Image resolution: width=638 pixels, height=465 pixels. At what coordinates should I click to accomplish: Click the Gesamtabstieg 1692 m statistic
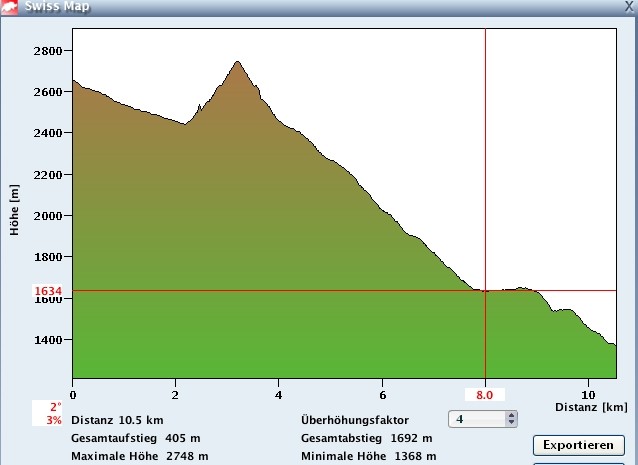366,438
